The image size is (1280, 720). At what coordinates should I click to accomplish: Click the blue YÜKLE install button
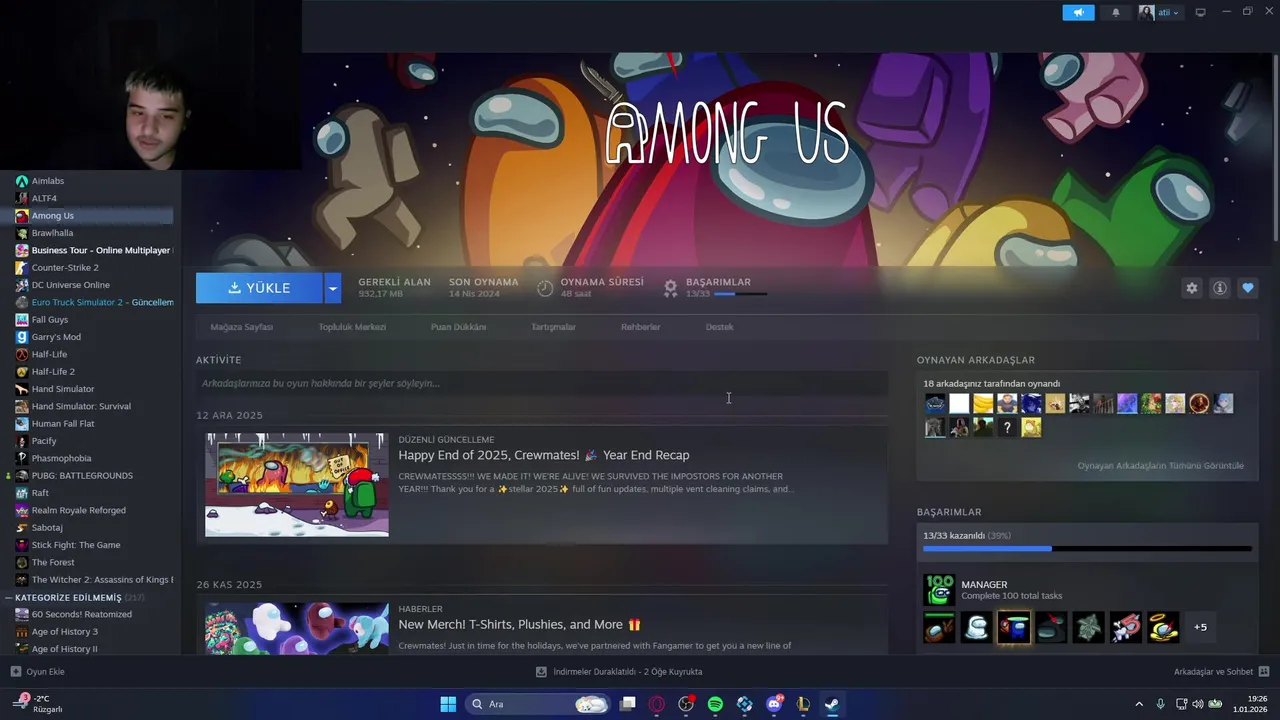pyautogui.click(x=259, y=288)
